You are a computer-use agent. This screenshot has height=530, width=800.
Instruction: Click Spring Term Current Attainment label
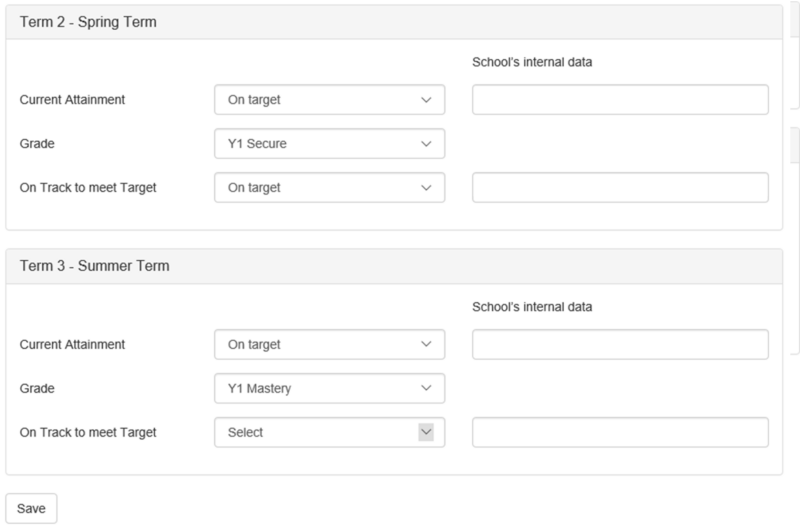pos(72,99)
